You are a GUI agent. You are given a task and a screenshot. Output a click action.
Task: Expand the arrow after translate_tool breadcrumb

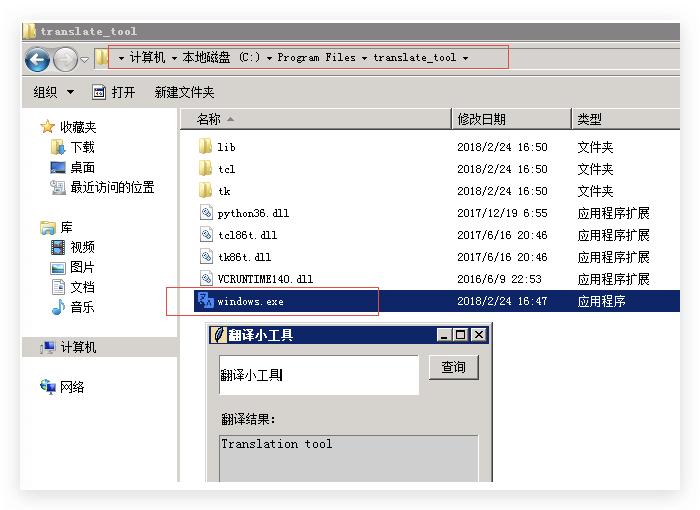465,58
